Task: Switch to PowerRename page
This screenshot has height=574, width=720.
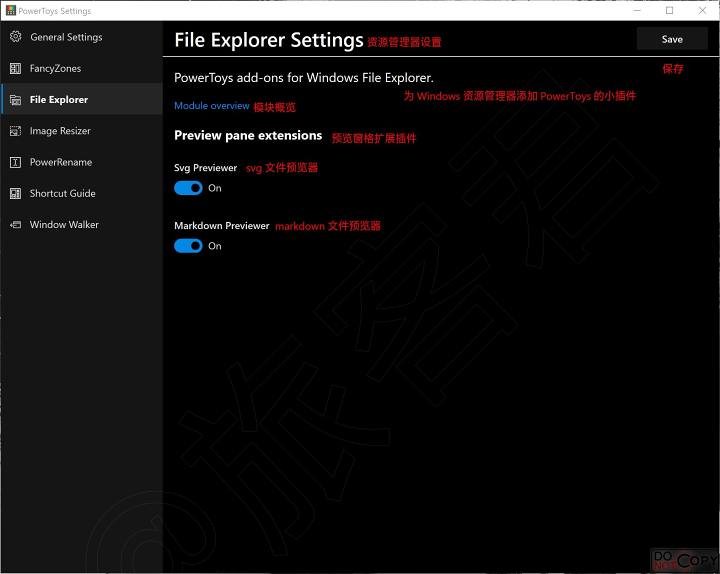Action: (82, 162)
